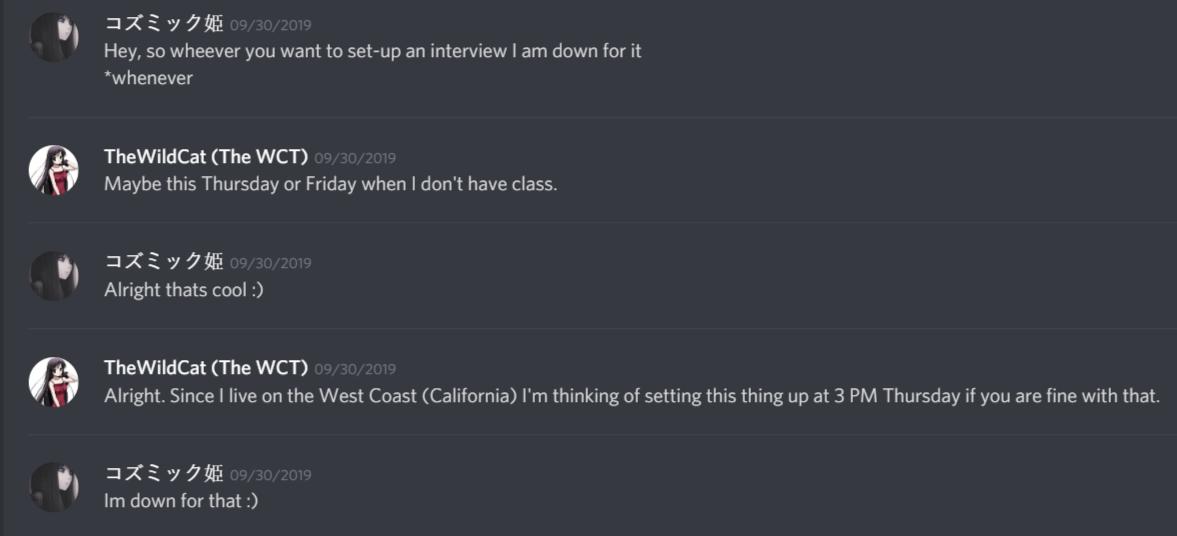Select the Maybe this Thursday or Friday message

pos(330,184)
